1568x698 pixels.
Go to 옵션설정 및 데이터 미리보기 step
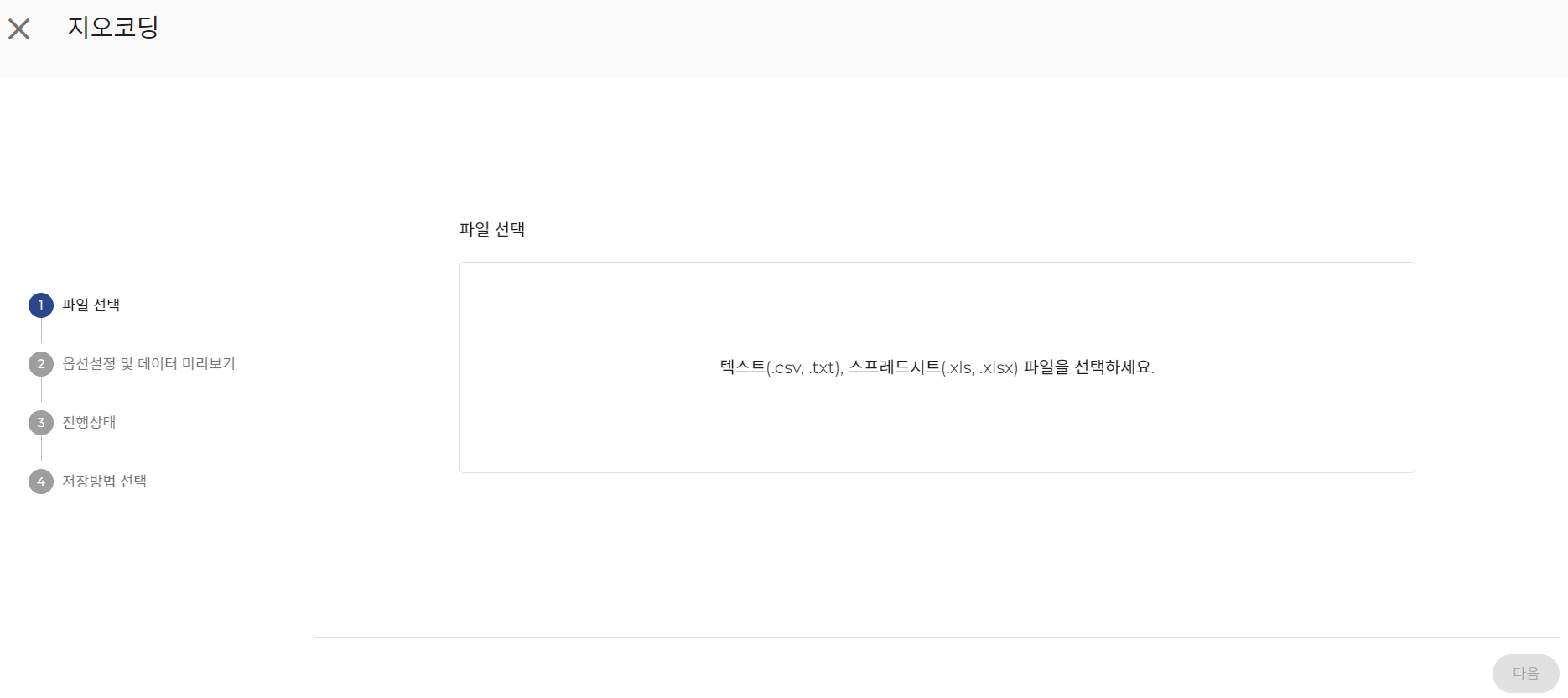pyautogui.click(x=148, y=364)
